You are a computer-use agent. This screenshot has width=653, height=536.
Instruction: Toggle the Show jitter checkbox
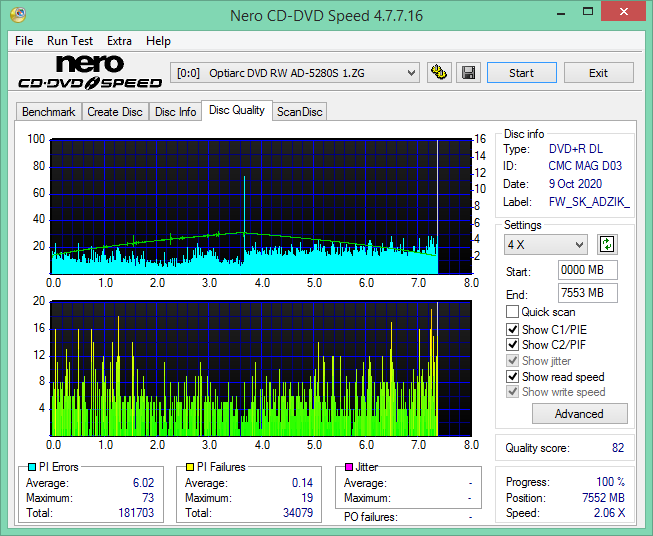(x=512, y=361)
